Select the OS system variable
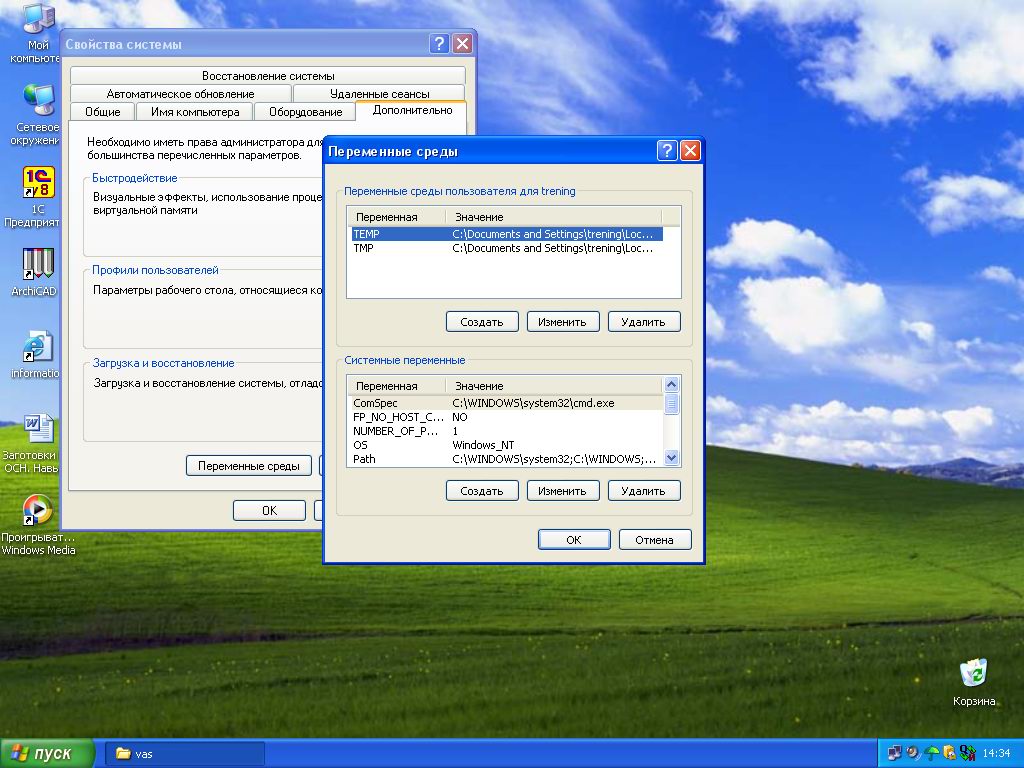 tap(507, 445)
